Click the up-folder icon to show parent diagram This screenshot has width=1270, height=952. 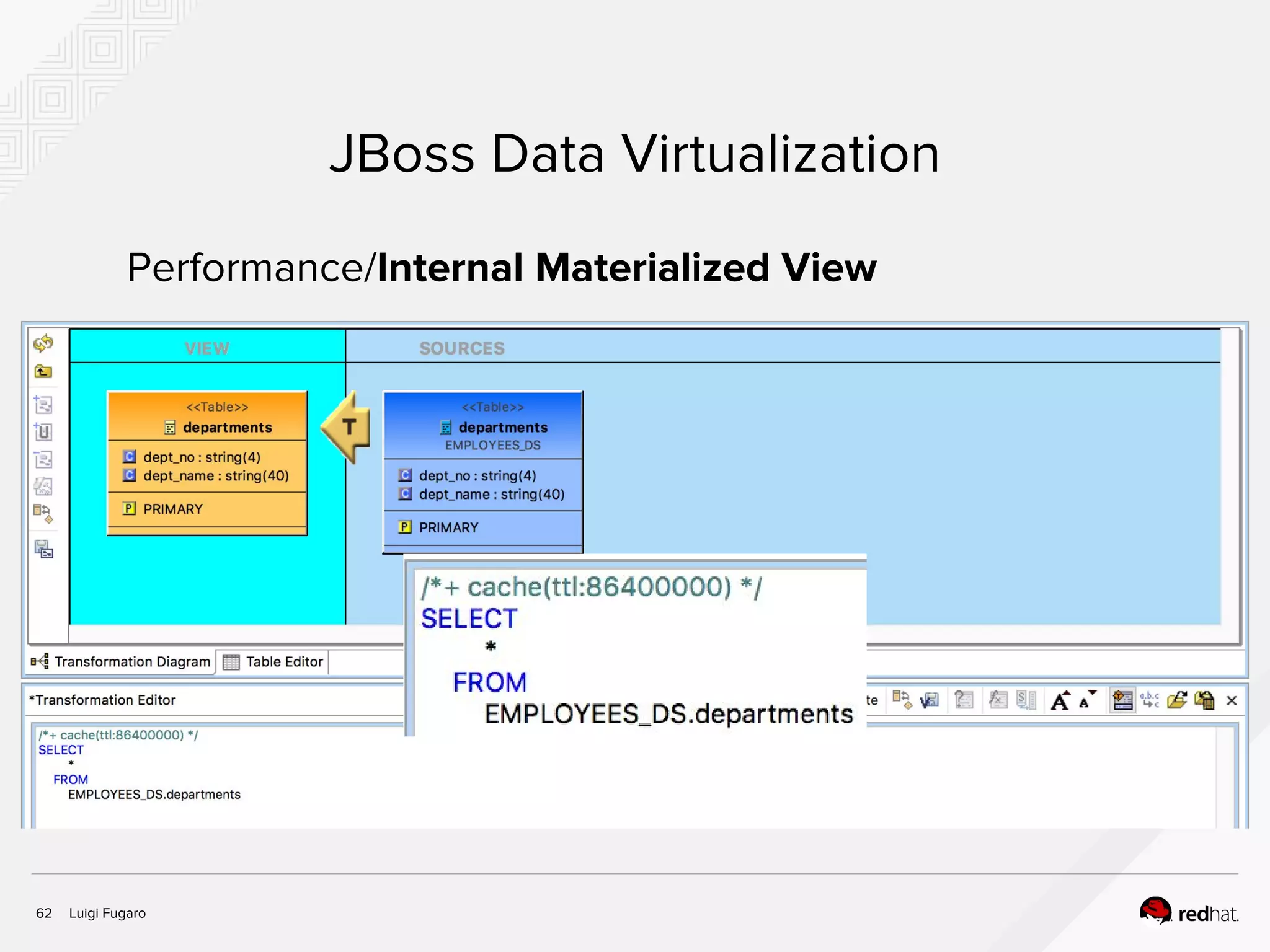43,371
